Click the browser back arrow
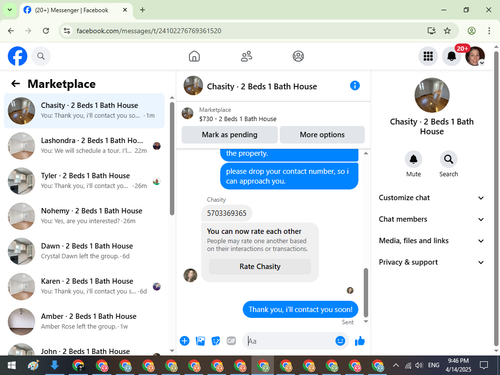 [11, 31]
